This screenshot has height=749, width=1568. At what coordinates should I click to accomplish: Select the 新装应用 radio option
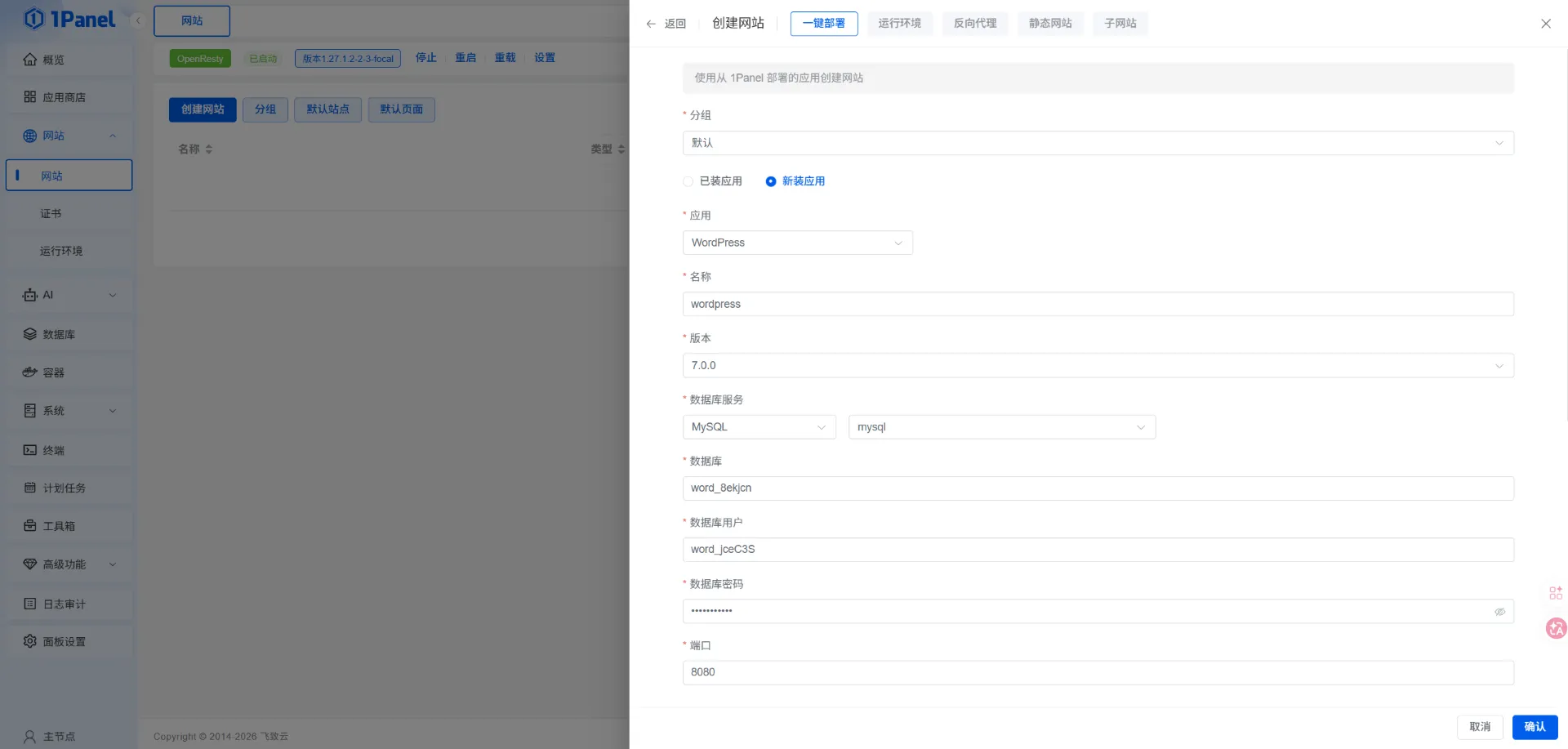795,181
